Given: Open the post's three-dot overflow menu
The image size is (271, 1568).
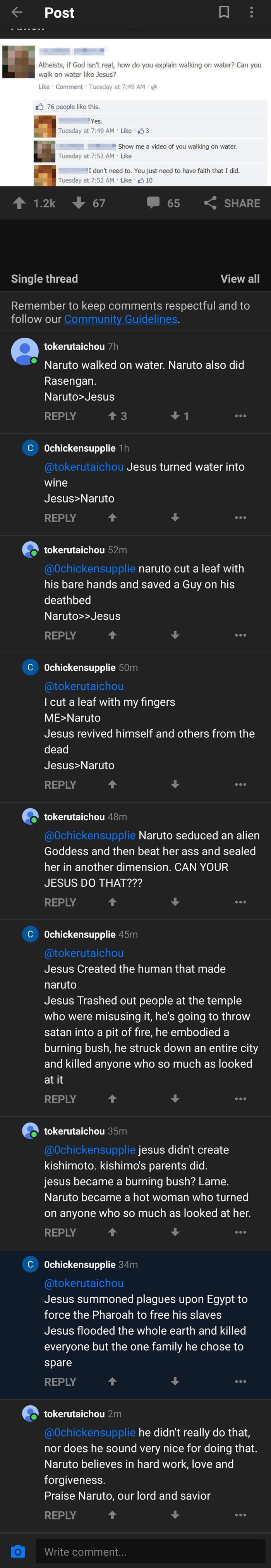Looking at the screenshot, I should pyautogui.click(x=252, y=12).
